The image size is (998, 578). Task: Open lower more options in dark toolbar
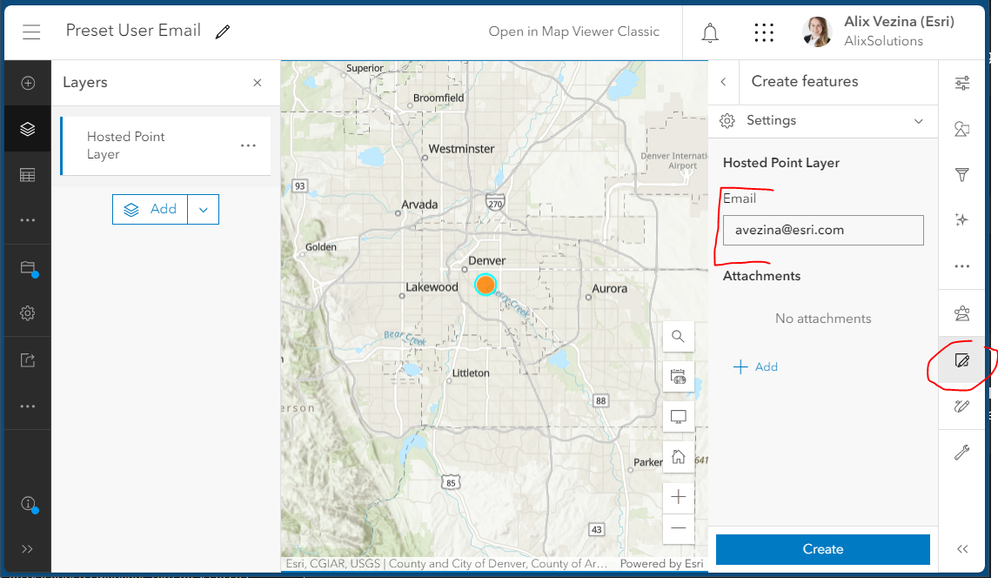pos(27,406)
